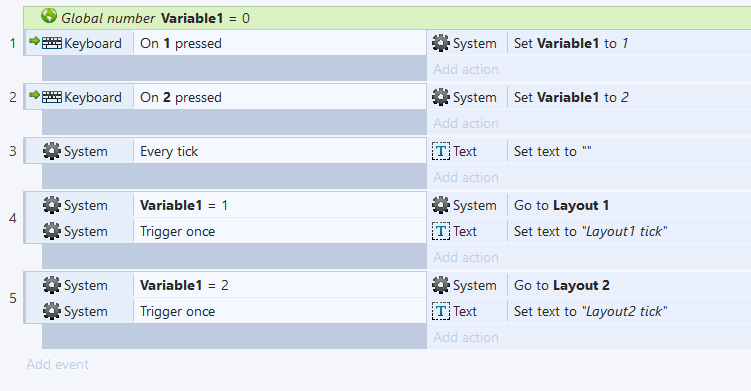Select Set text to "Layout1 tick" action
751x391 pixels.
click(x=629, y=231)
